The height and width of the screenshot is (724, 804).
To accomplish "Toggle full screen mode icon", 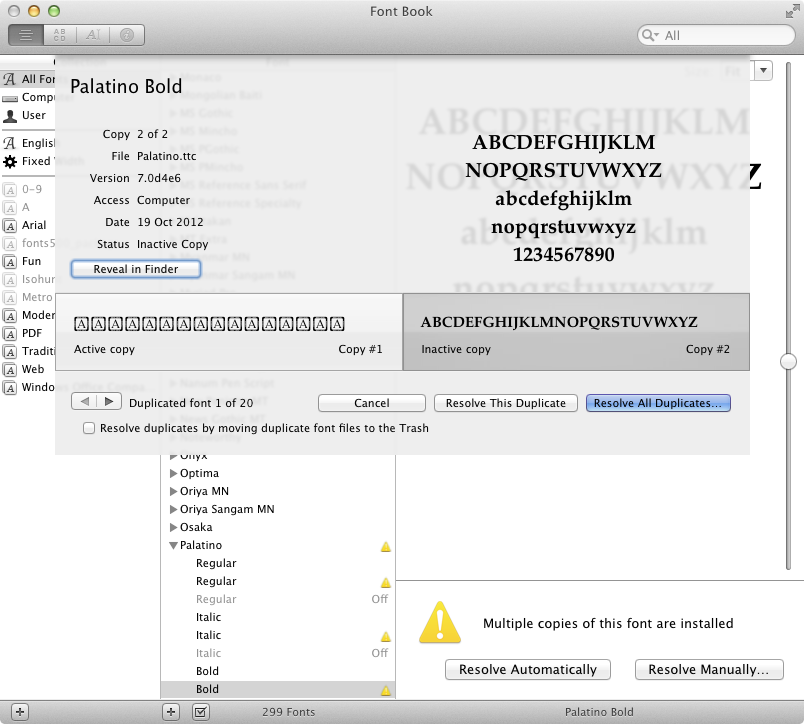I will [x=792, y=11].
